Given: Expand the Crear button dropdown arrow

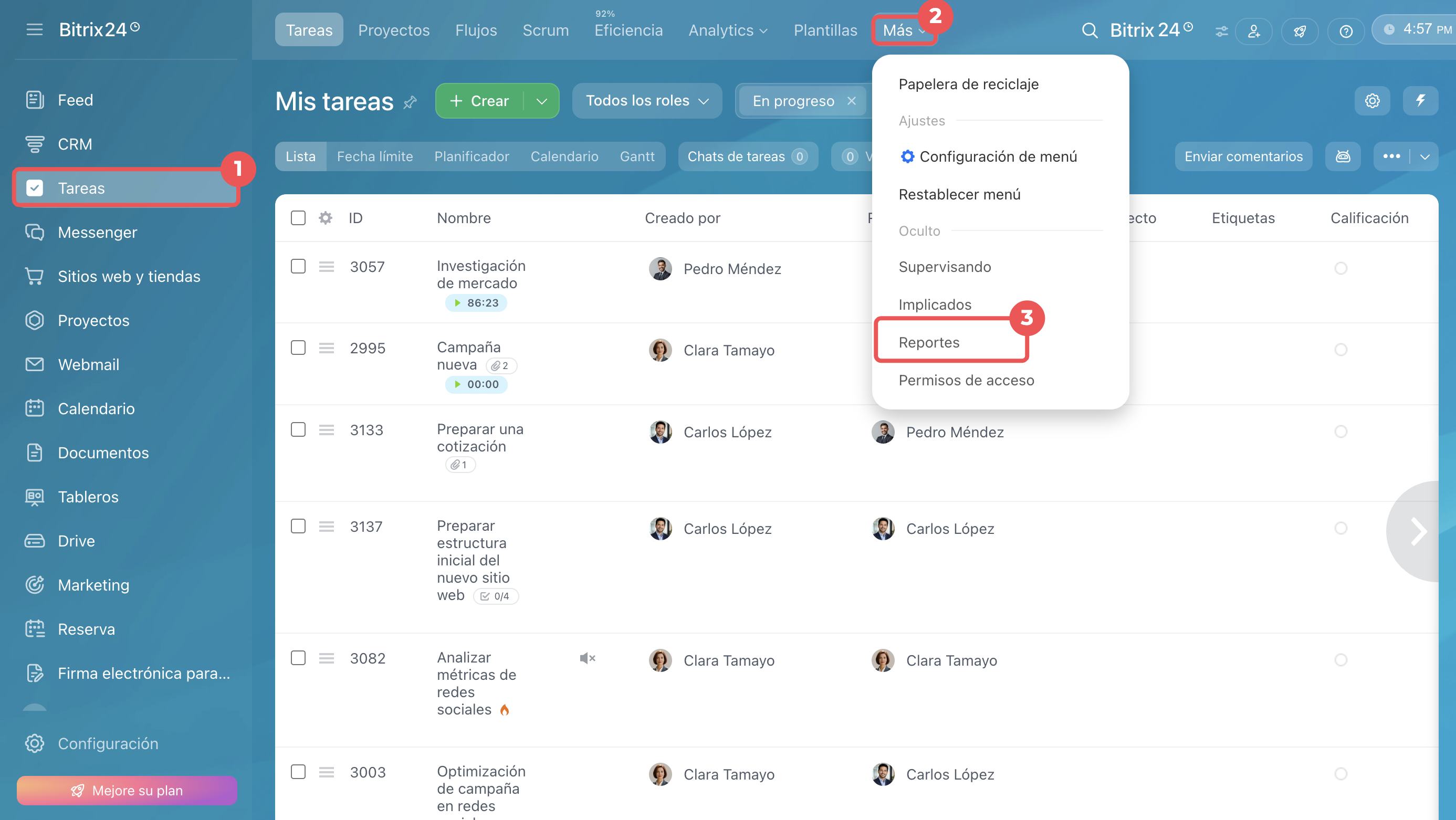Looking at the screenshot, I should 541,101.
